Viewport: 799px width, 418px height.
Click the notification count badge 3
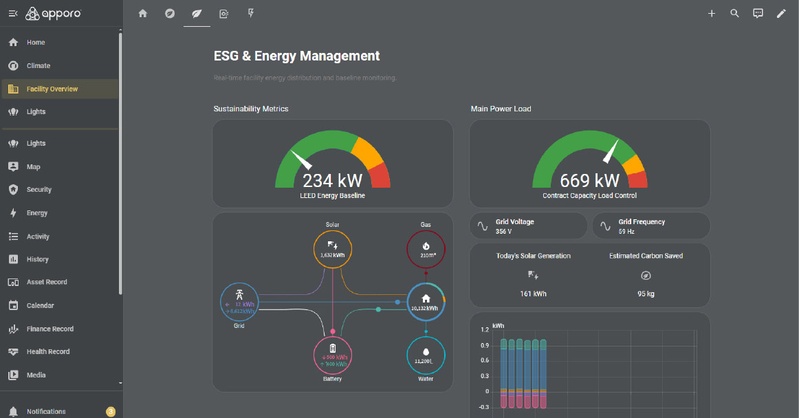111,411
